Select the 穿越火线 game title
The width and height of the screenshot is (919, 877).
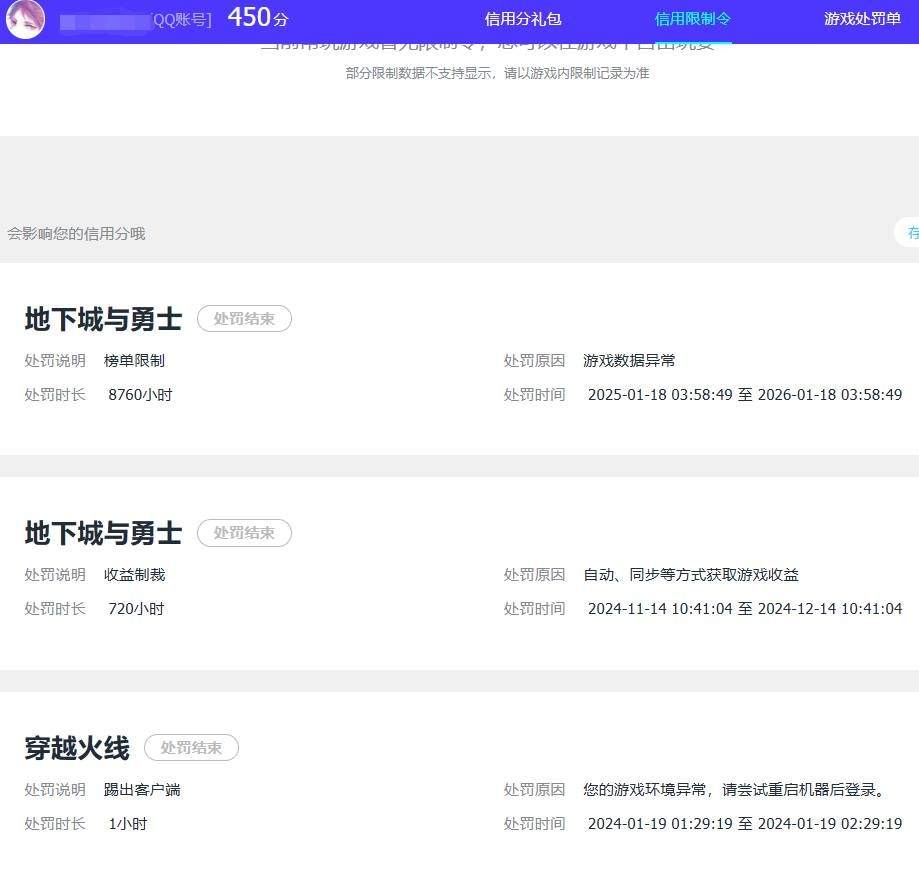pyautogui.click(x=77, y=749)
